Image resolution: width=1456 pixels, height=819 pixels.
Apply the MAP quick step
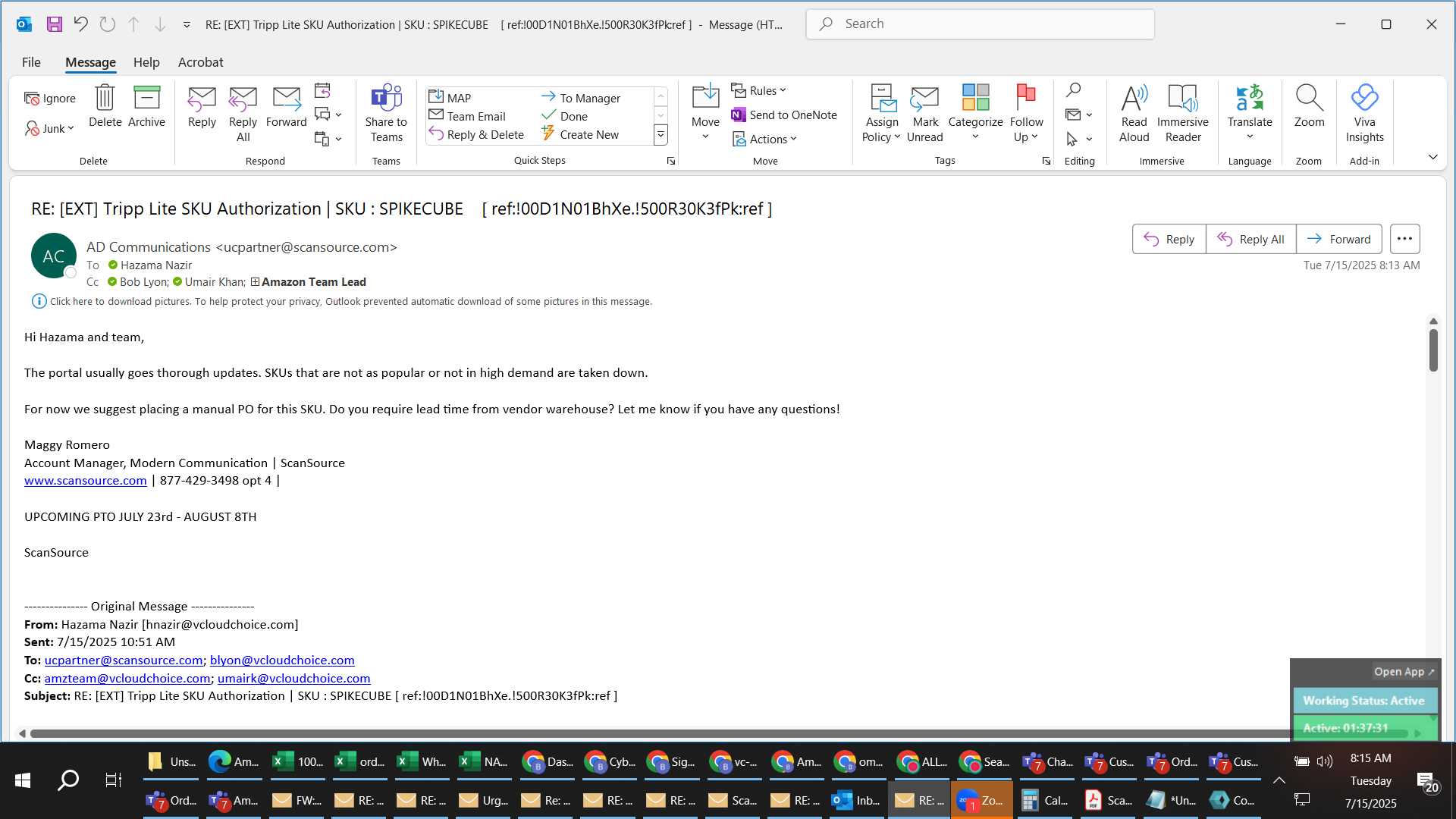click(x=450, y=98)
